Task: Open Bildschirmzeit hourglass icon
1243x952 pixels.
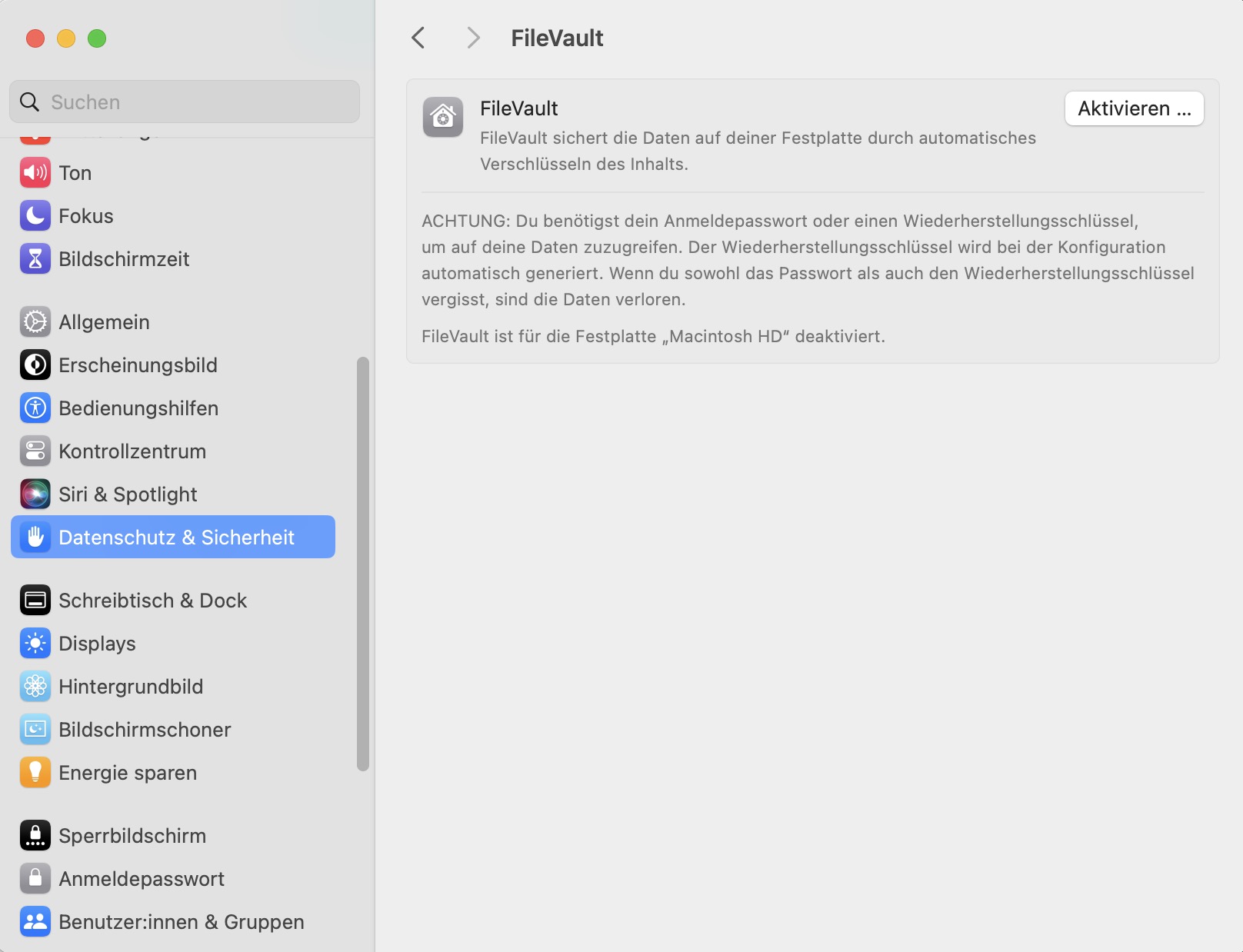Action: click(x=35, y=259)
